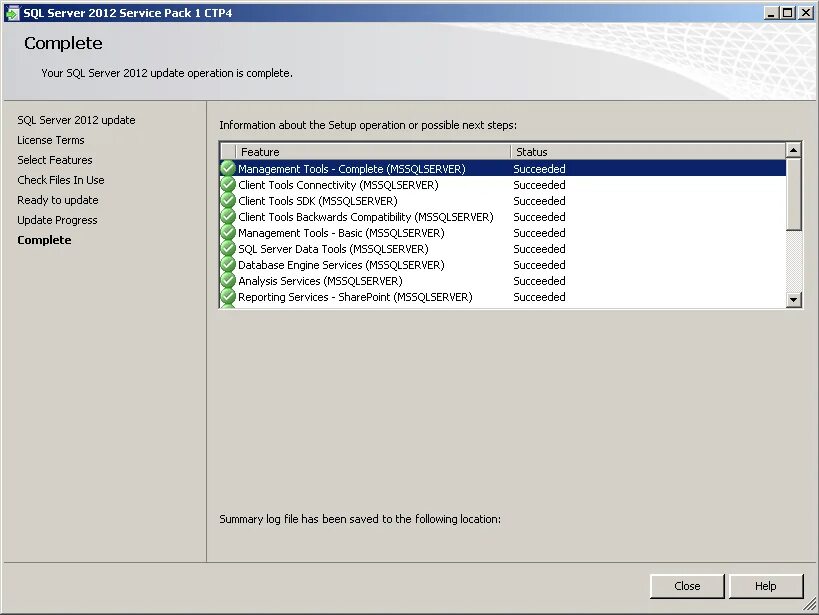The height and width of the screenshot is (615, 819).
Task: Click the Update Progress step
Action: (x=57, y=220)
